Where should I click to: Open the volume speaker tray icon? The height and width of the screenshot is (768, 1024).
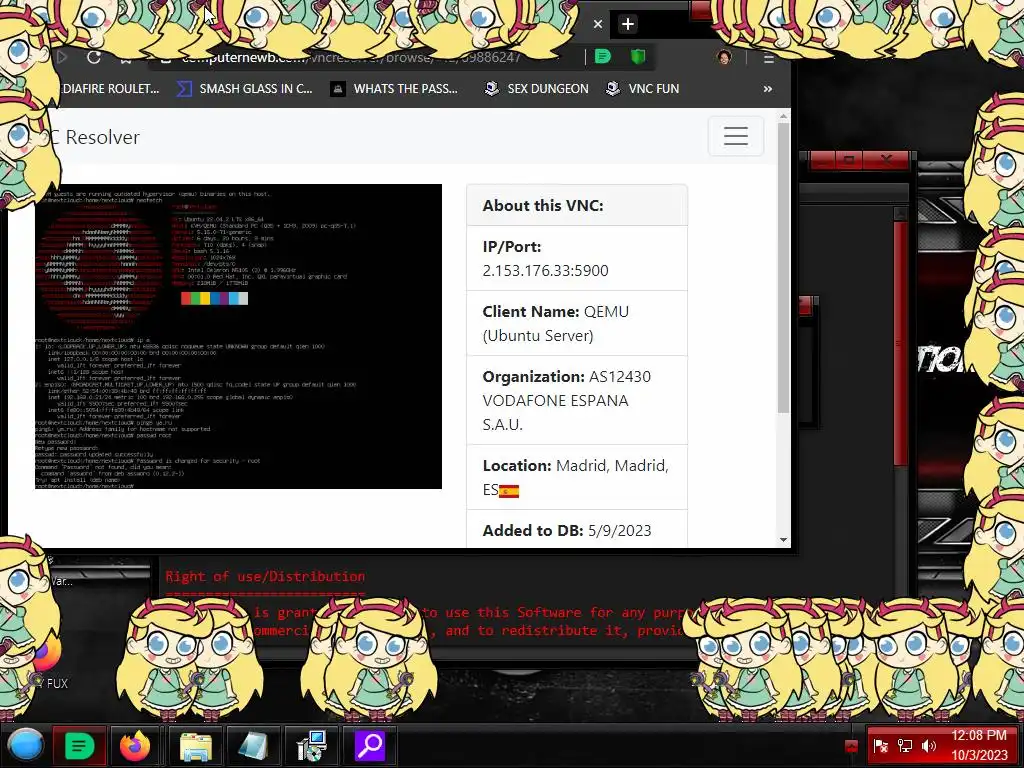(x=929, y=746)
